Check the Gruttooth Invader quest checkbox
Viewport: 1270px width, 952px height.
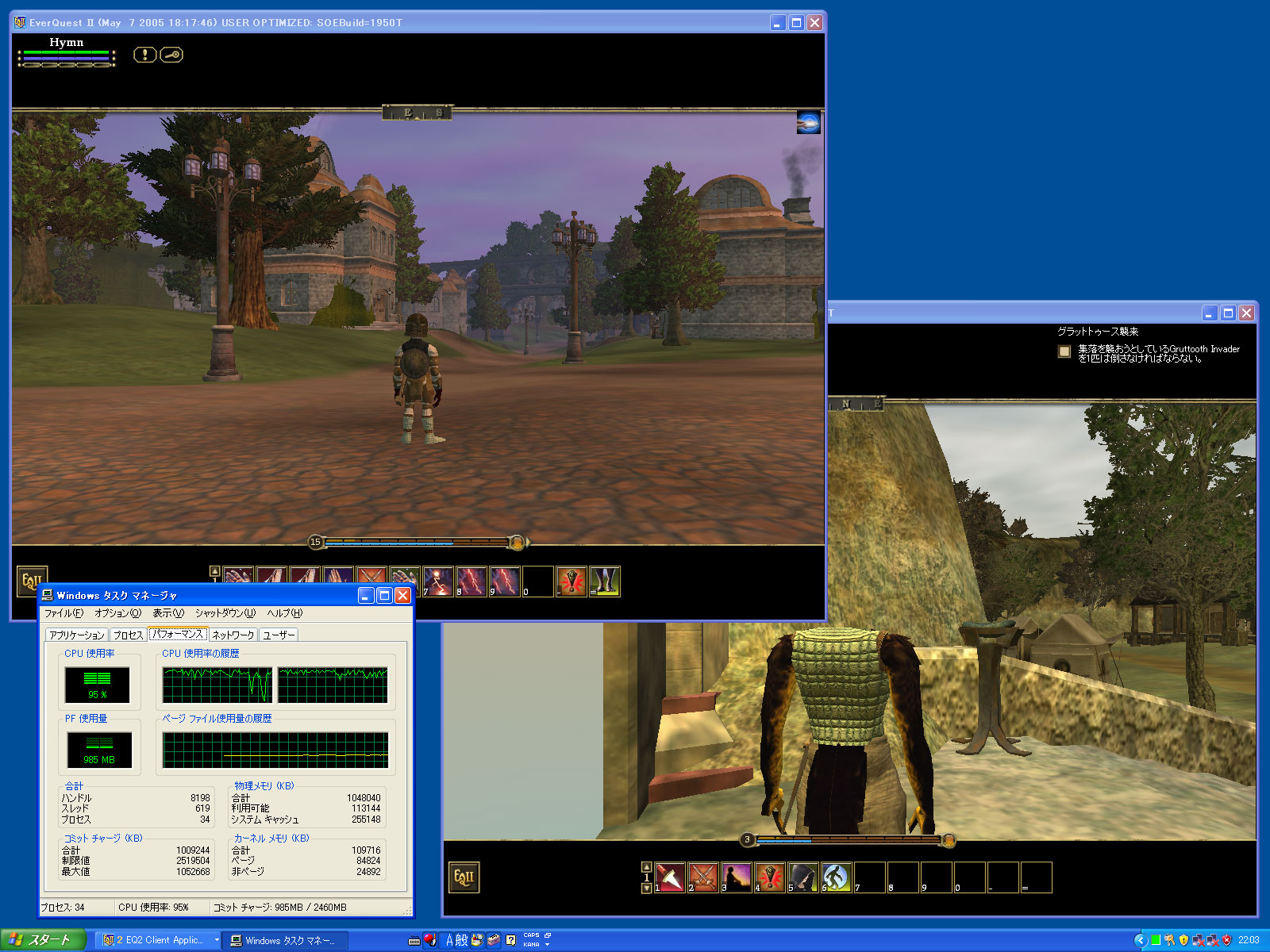pos(1064,351)
